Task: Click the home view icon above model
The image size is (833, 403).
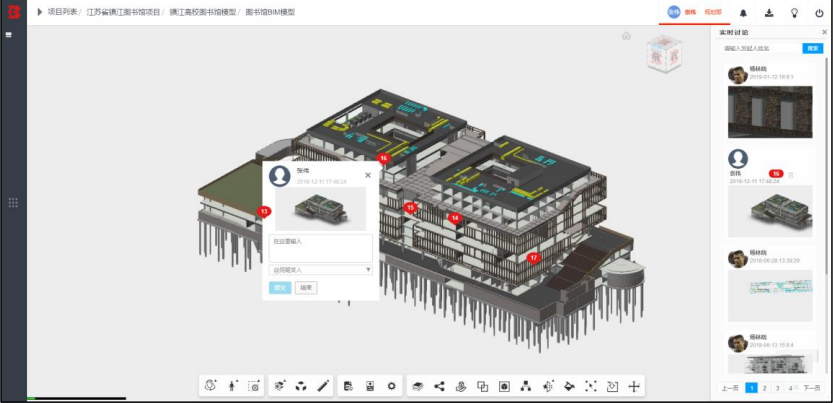Action: point(626,36)
